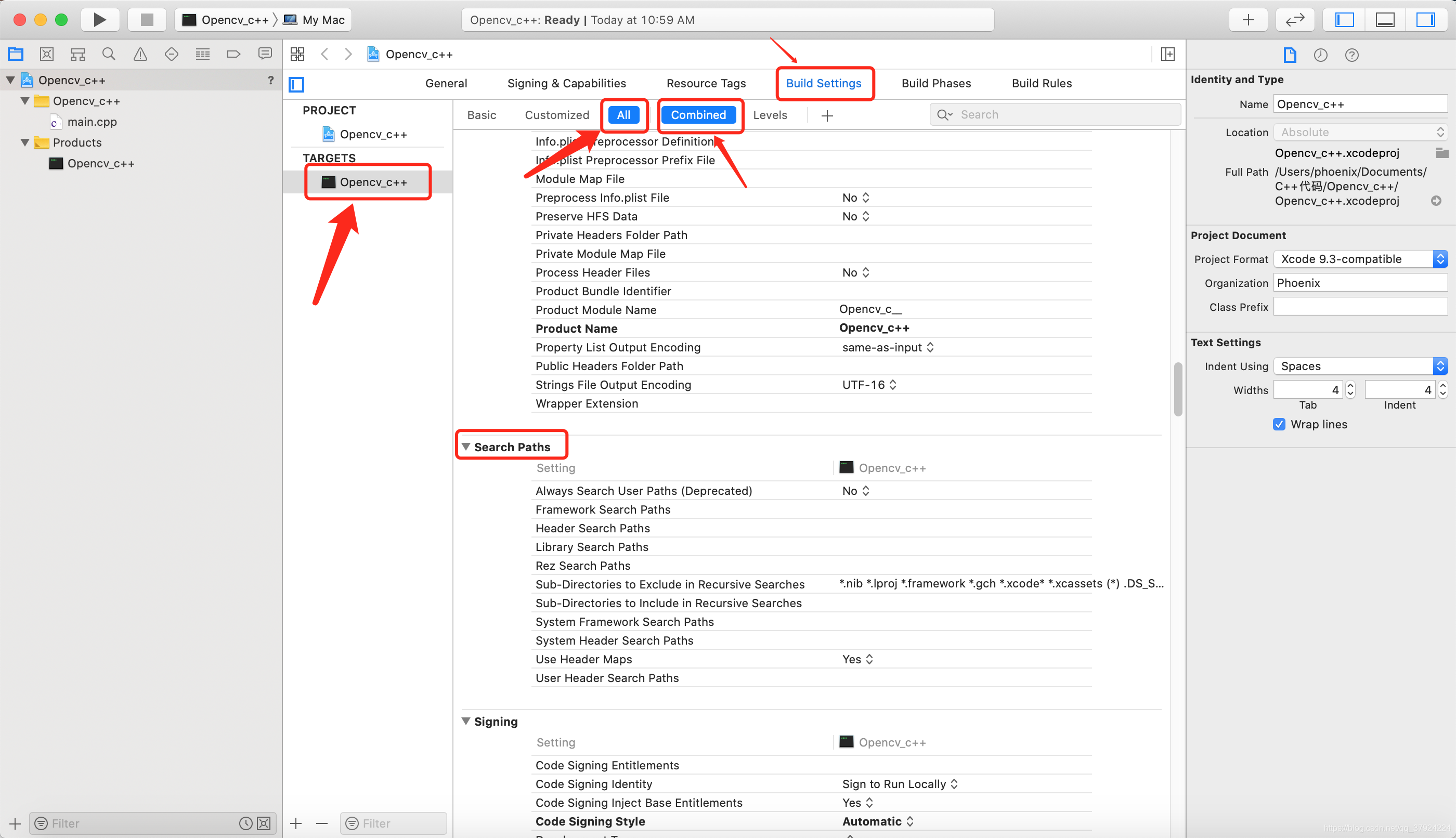Toggle the right inspector panel
Screen dimensions: 1456x838
(x=1425, y=20)
